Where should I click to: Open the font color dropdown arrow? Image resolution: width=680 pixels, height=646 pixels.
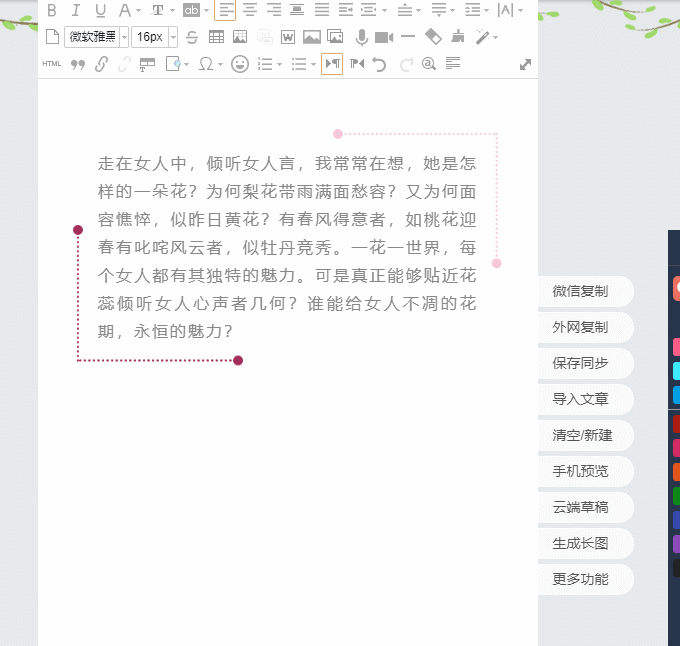point(138,10)
